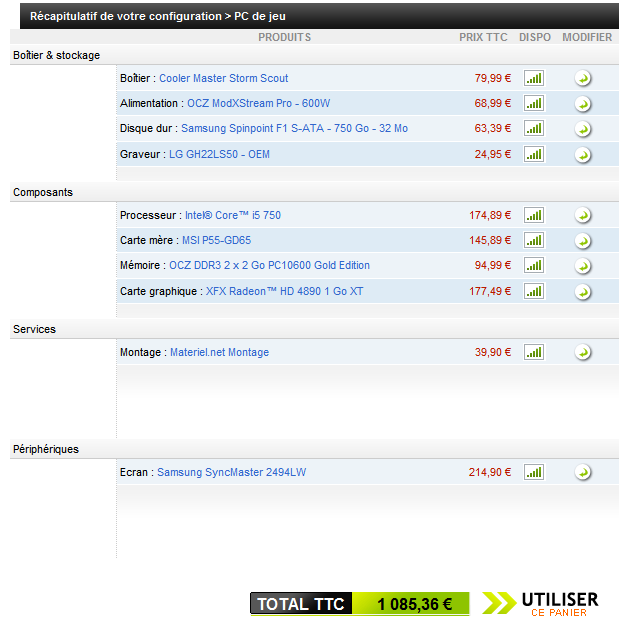
Task: Click the Utiliser ce panier button
Action: pos(541,603)
